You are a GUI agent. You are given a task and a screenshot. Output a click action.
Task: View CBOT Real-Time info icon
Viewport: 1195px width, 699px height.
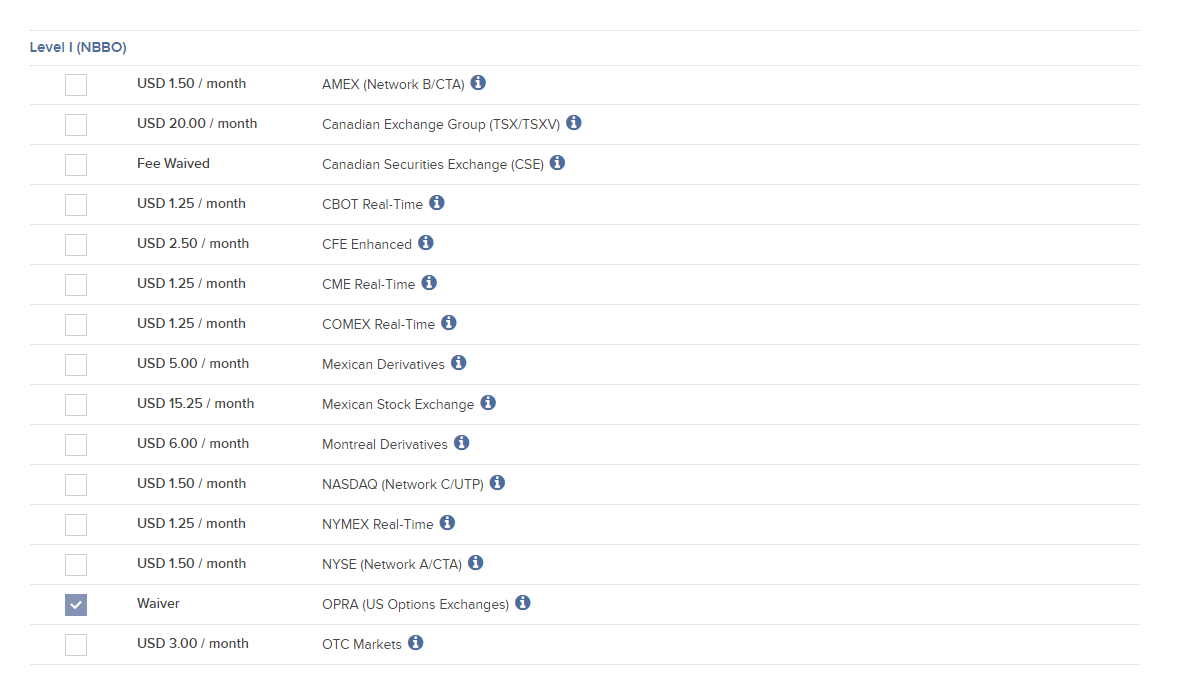(437, 203)
